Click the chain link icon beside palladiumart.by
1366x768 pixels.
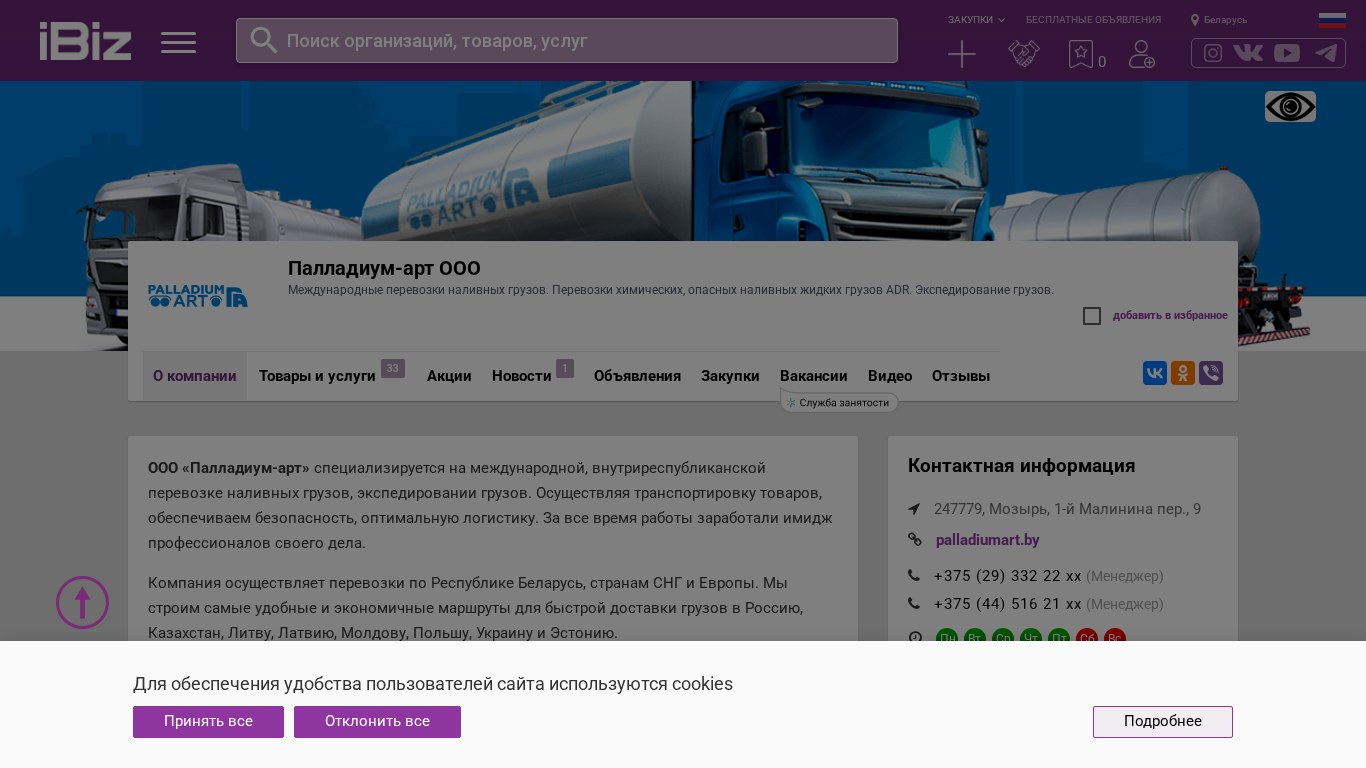click(x=914, y=540)
